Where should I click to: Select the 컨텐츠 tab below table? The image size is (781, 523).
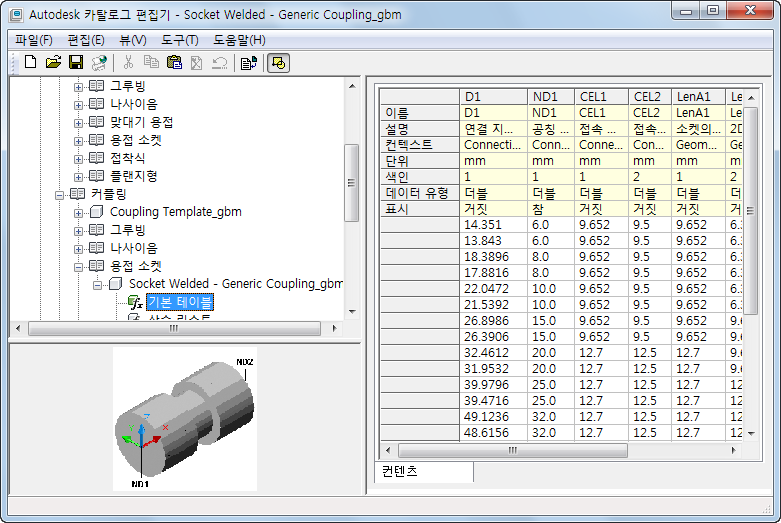[424, 471]
